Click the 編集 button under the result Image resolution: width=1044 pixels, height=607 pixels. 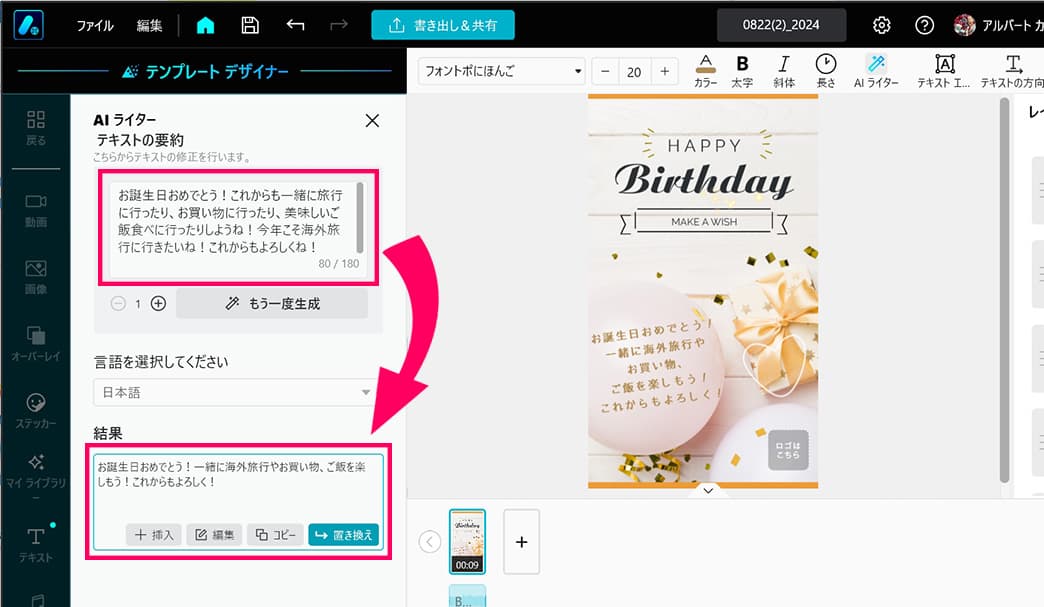pos(214,534)
